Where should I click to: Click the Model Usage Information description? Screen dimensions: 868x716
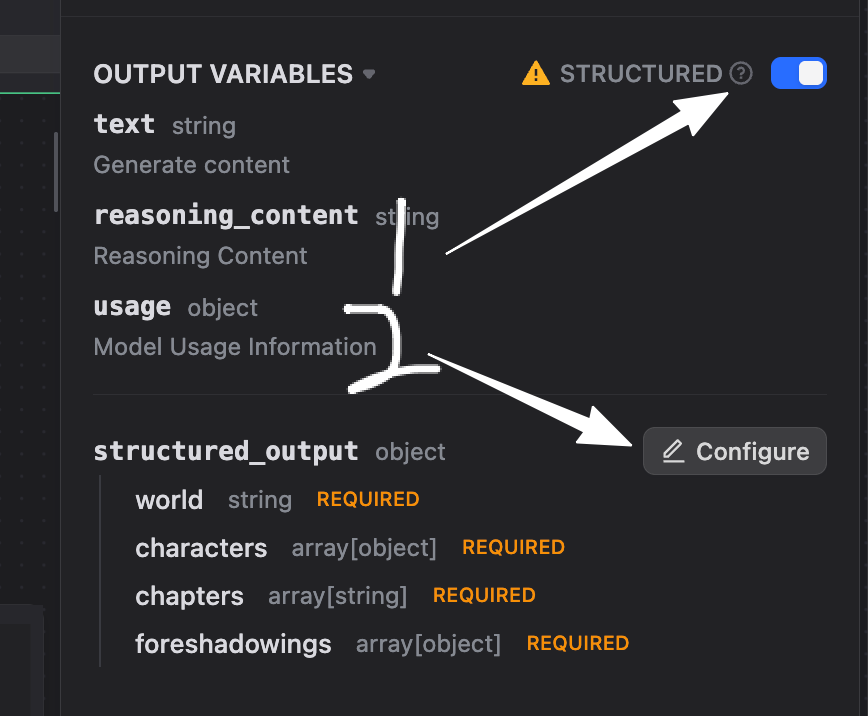tap(235, 347)
